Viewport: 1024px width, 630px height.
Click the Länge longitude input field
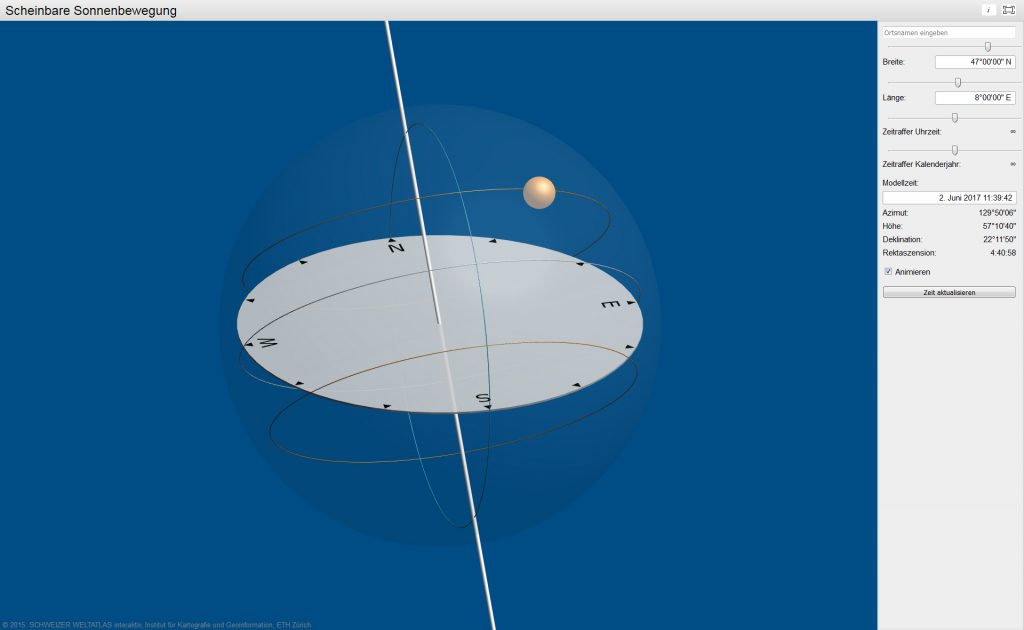coord(975,98)
